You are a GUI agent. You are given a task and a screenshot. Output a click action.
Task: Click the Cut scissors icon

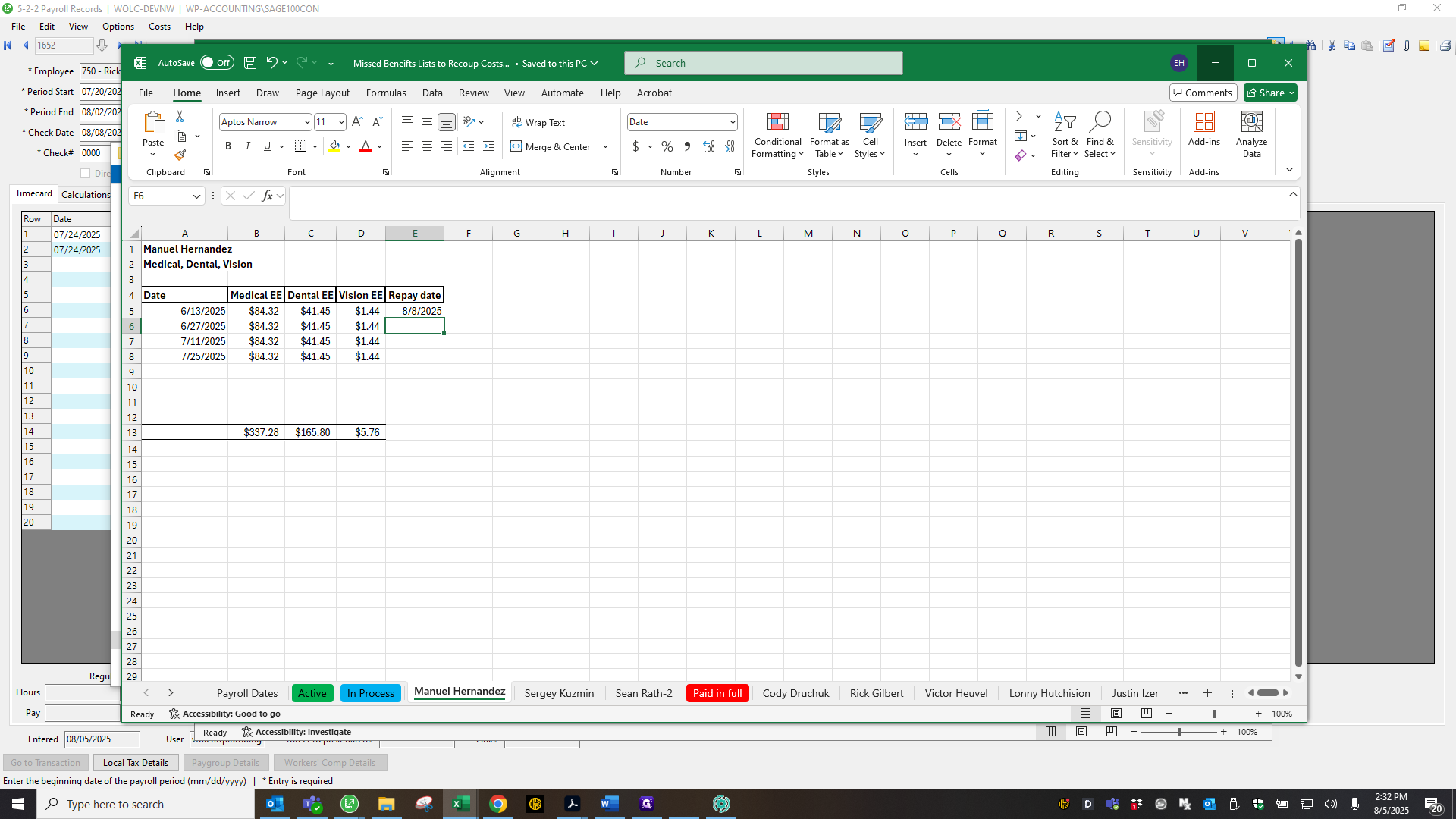pyautogui.click(x=180, y=117)
